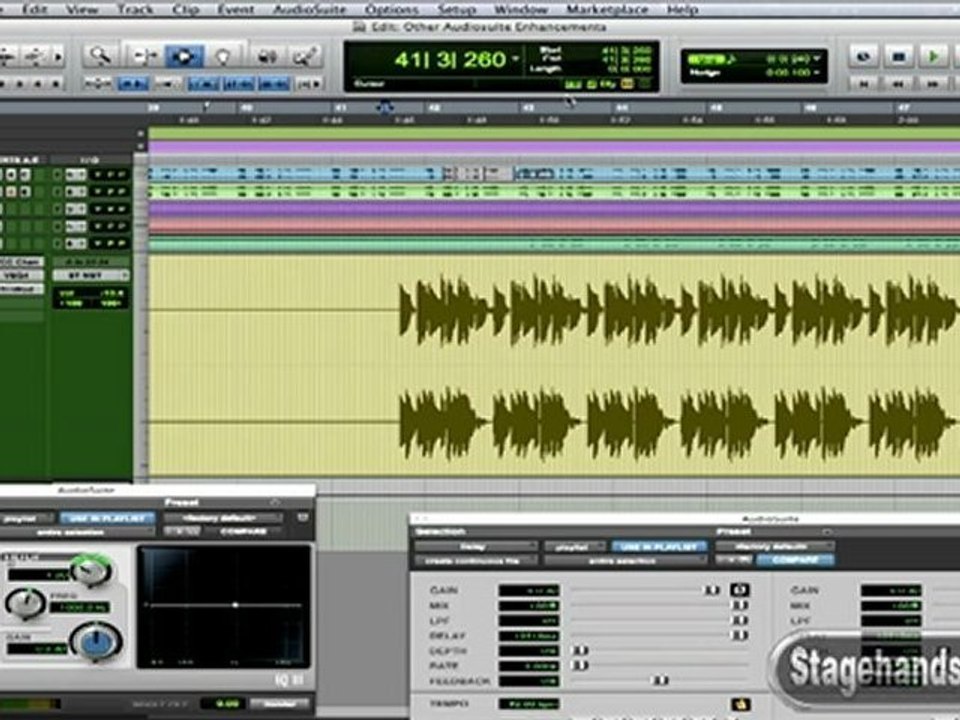The width and height of the screenshot is (960, 720).
Task: Click the Fast Forward transport button
Action: click(932, 83)
